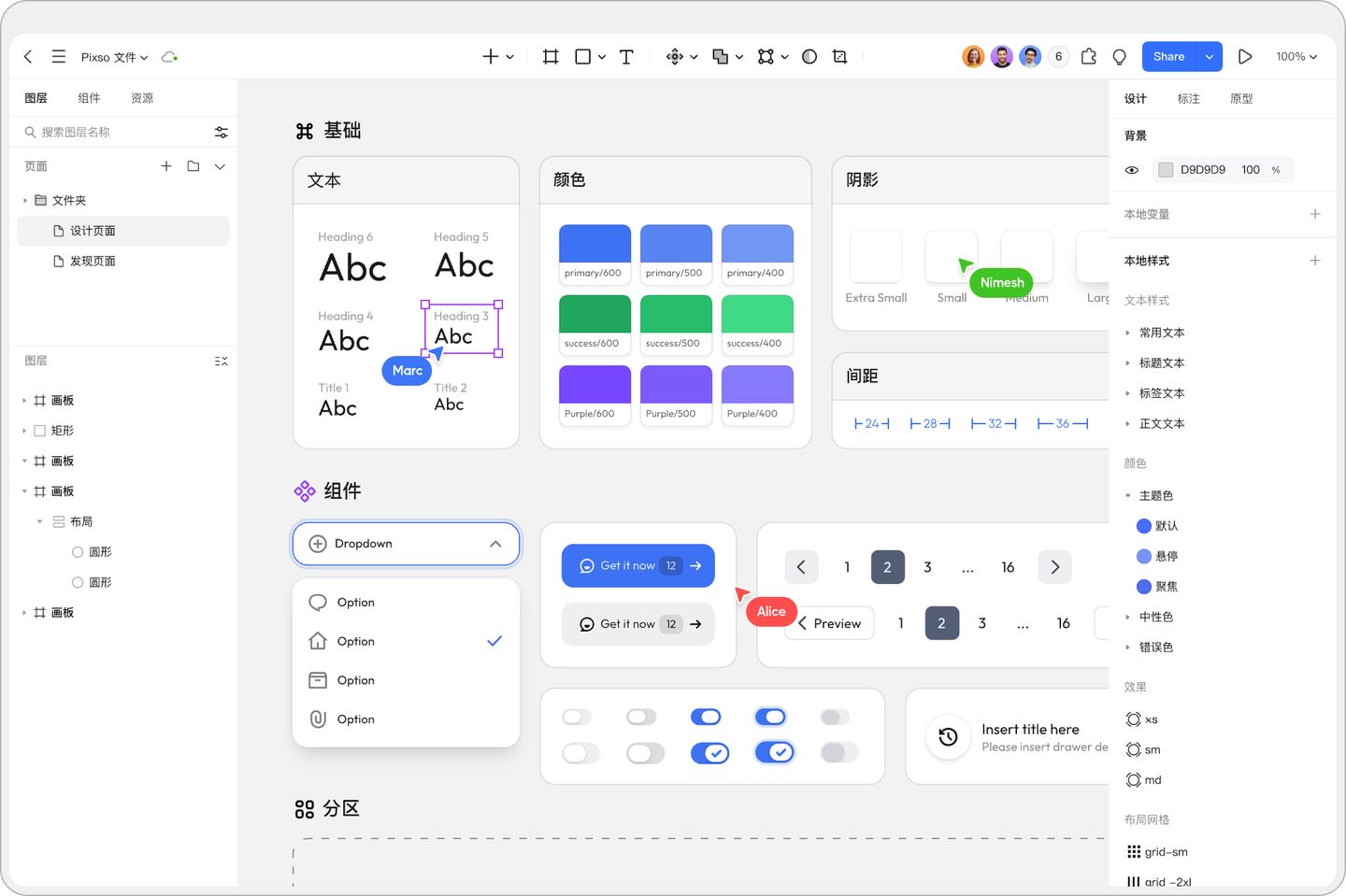Click the lightbulb tips icon
This screenshot has height=896, width=1346.
pos(1120,57)
